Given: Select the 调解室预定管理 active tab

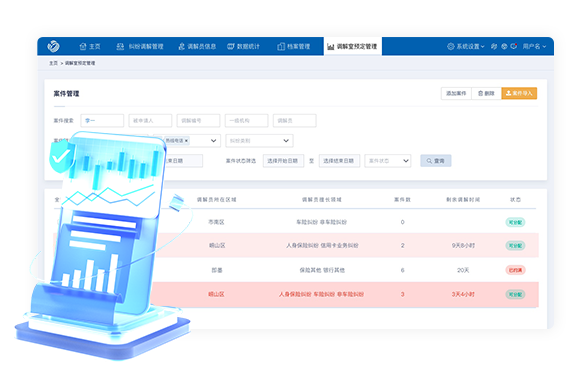Looking at the screenshot, I should [352, 46].
